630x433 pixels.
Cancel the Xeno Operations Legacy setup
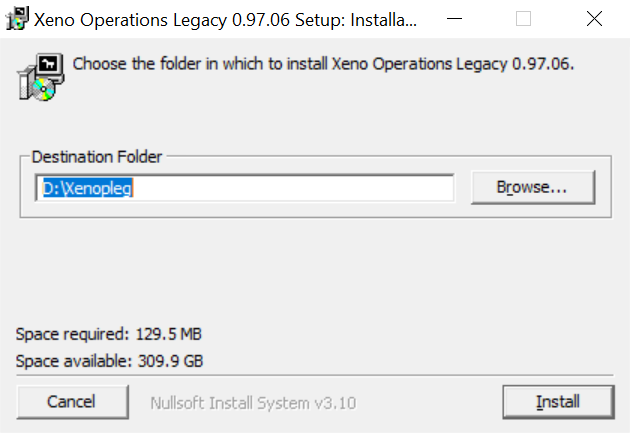coord(72,402)
